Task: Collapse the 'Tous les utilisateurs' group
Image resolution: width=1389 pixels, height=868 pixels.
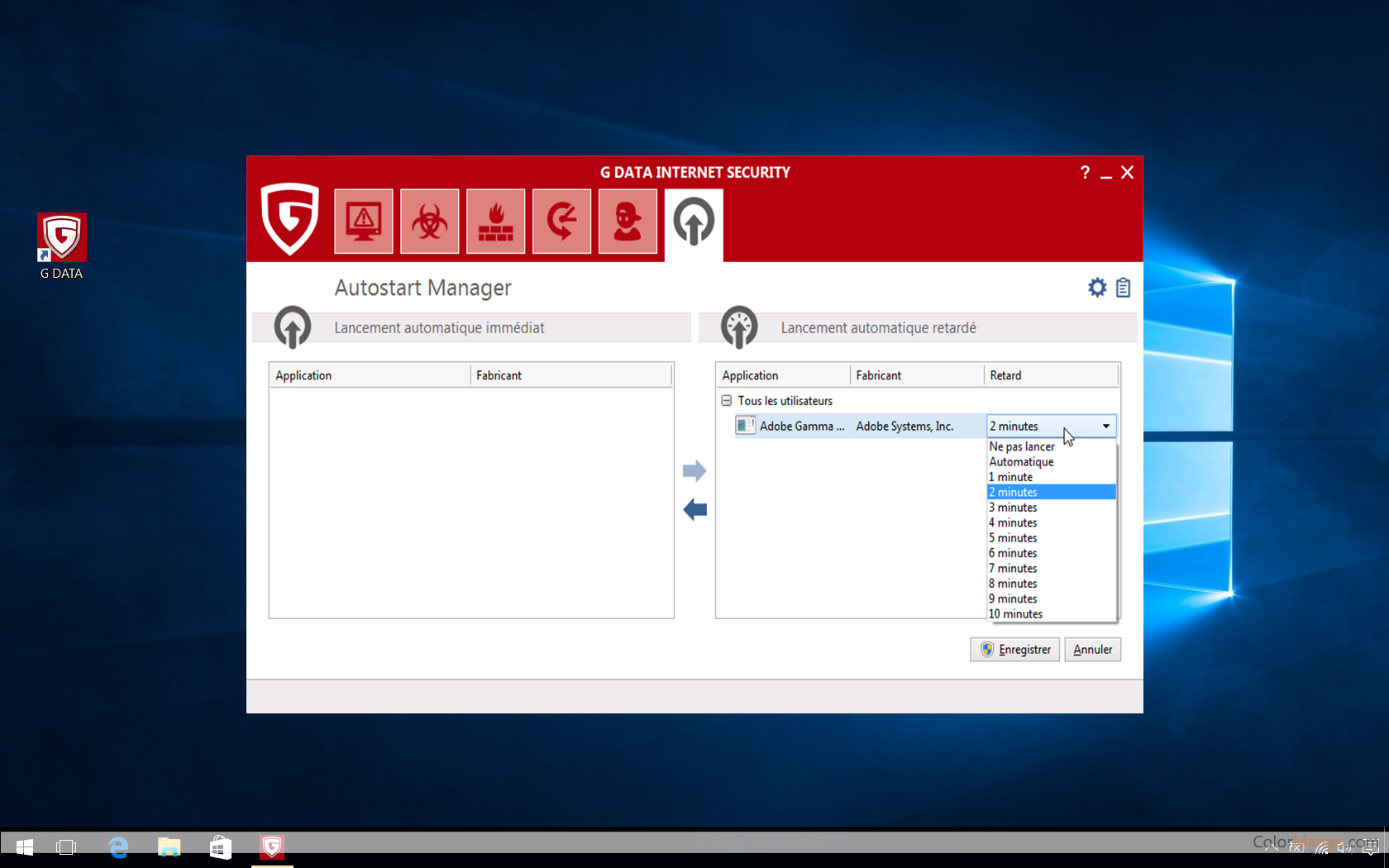Action: (x=727, y=400)
